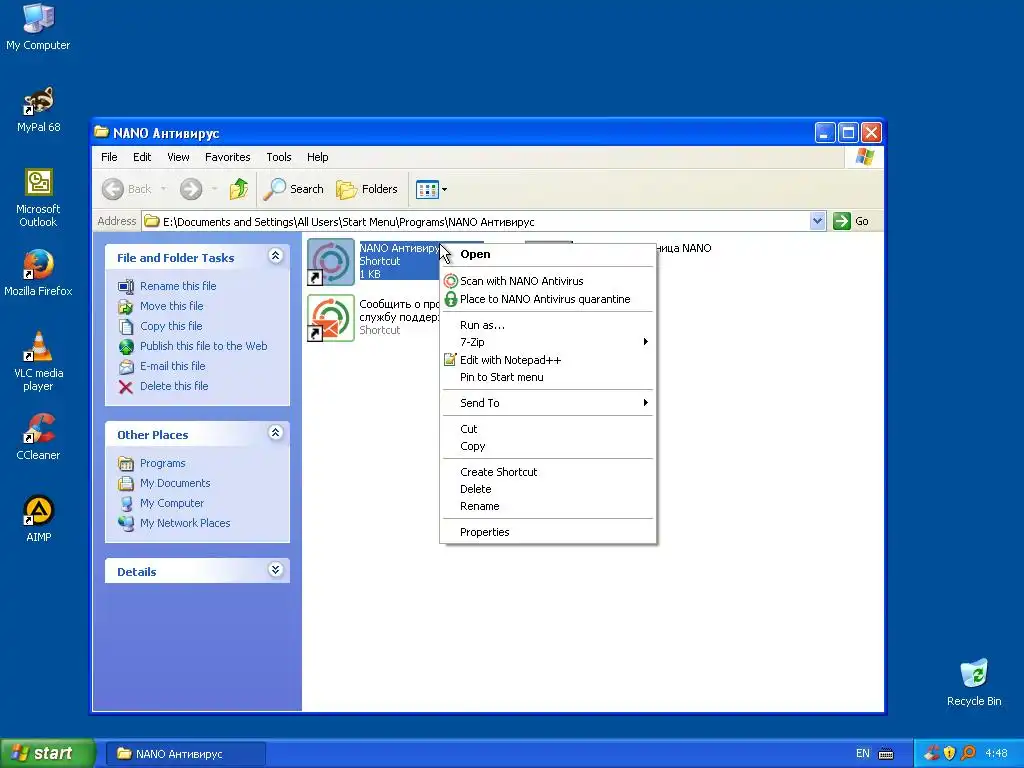
Task: Choose Properties in context menu
Action: (548, 532)
